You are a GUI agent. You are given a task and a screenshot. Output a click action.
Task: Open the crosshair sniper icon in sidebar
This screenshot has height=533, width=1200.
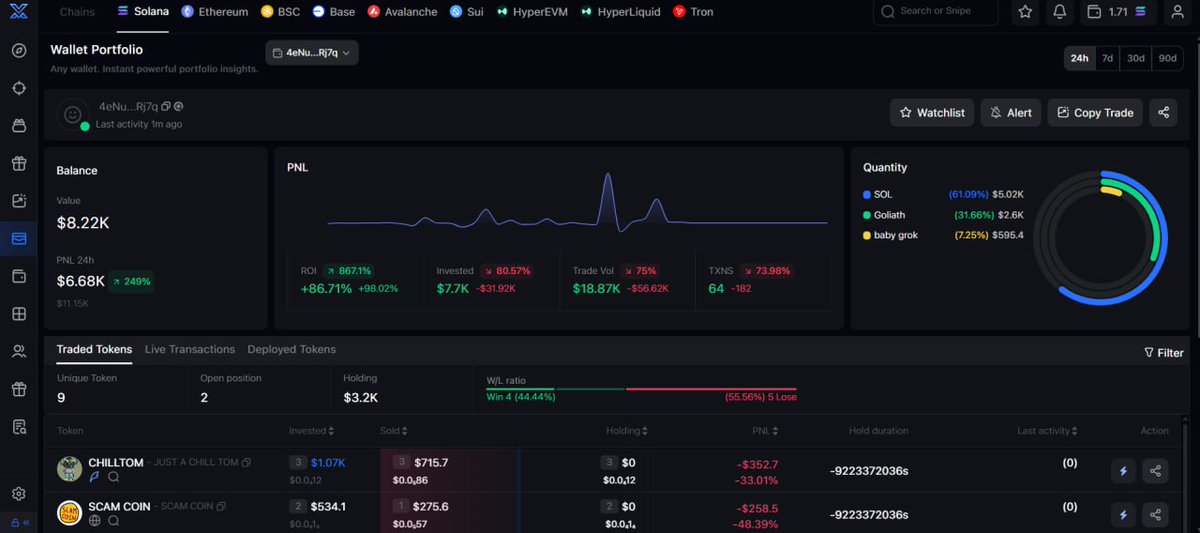pos(19,88)
